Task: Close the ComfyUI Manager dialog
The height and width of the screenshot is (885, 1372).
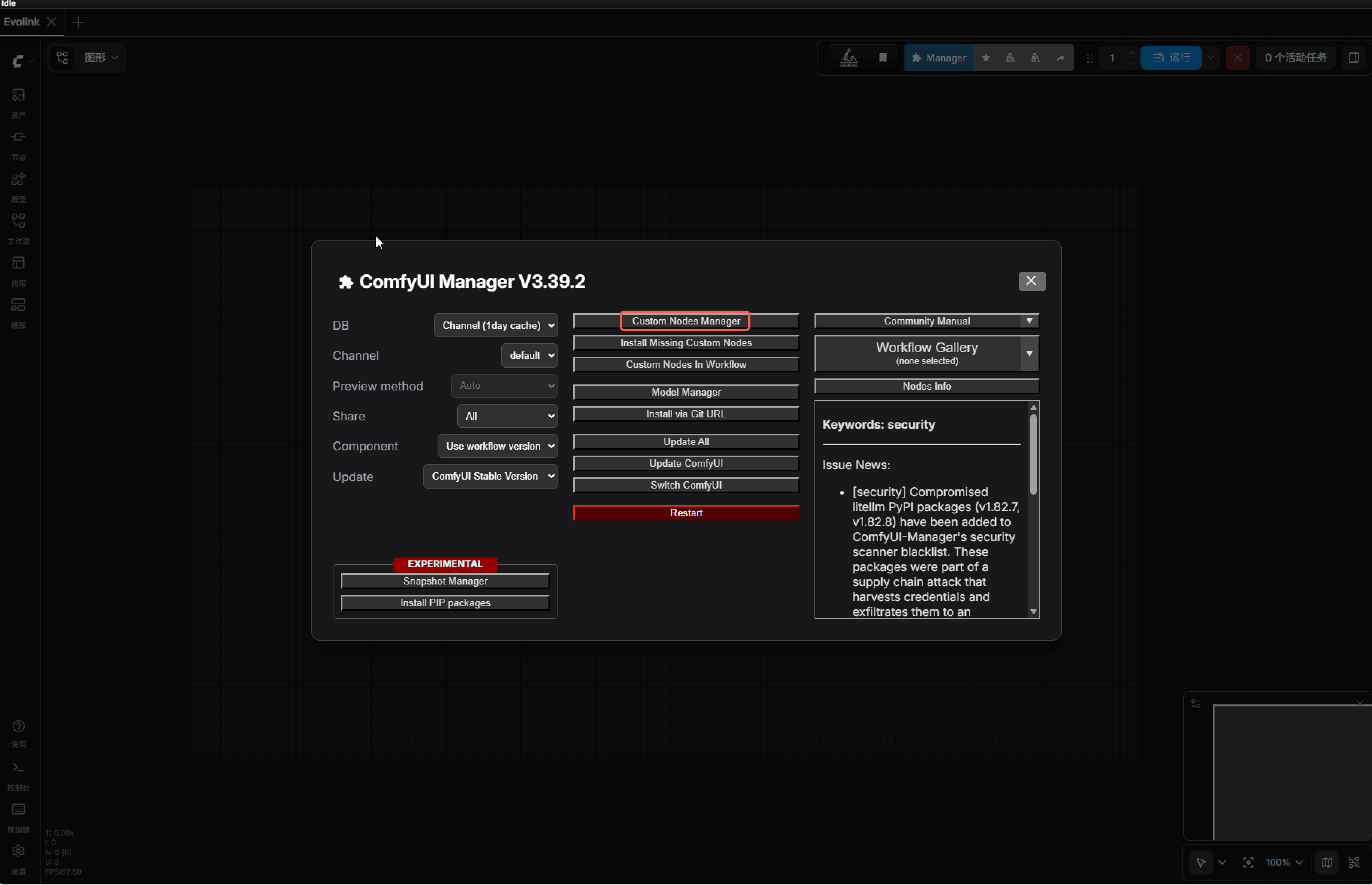Action: pyautogui.click(x=1032, y=281)
